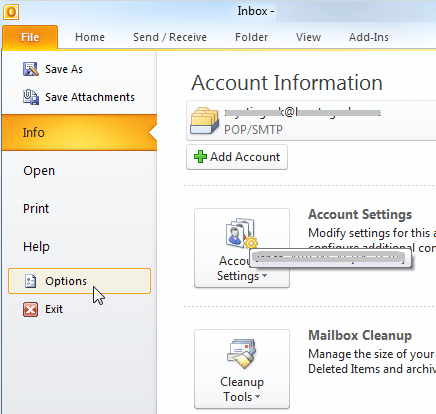Click the mail folders account icon

(x=205, y=121)
